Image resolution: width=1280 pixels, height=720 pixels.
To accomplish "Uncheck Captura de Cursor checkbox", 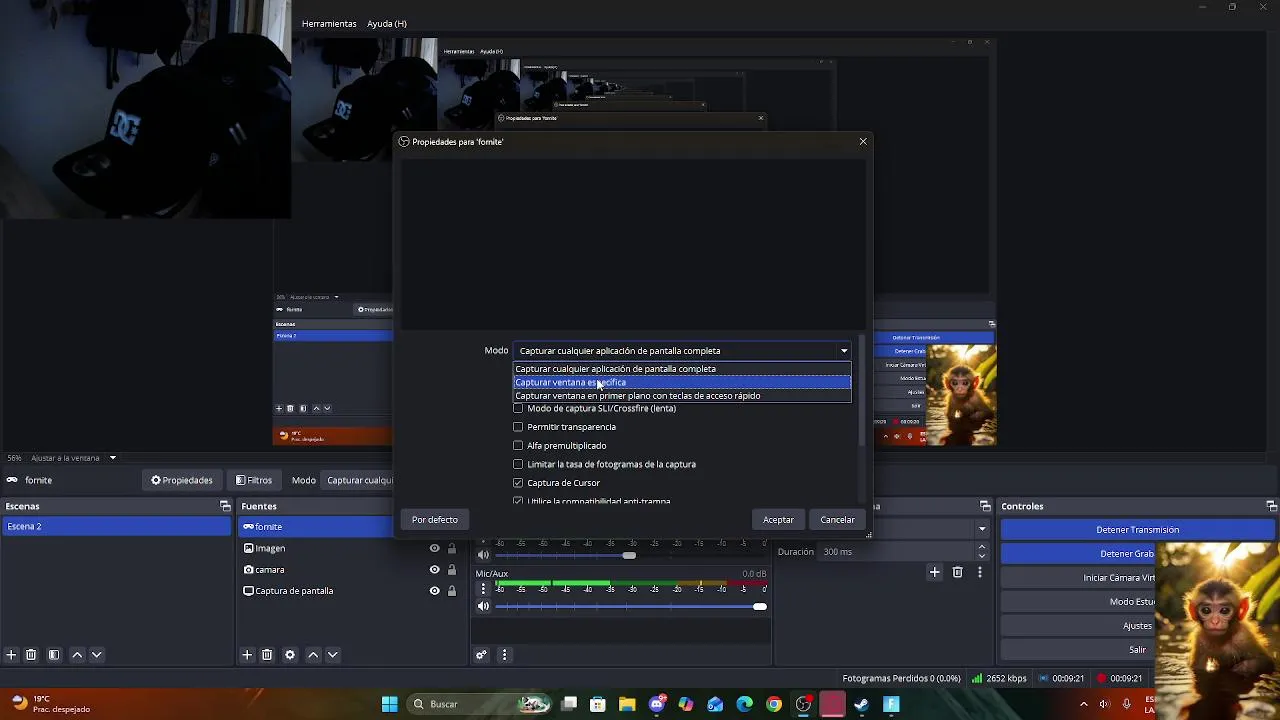I will tap(518, 483).
